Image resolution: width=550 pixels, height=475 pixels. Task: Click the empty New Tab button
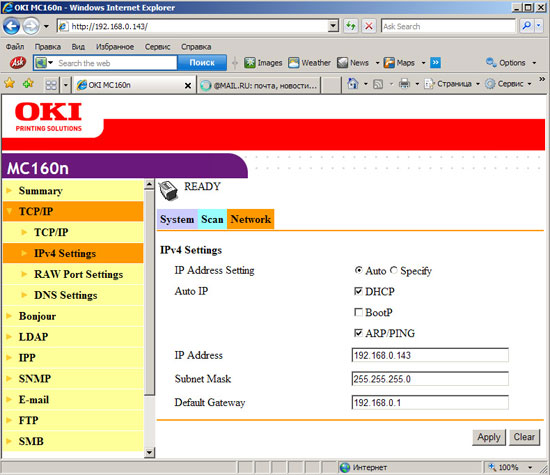coord(331,85)
